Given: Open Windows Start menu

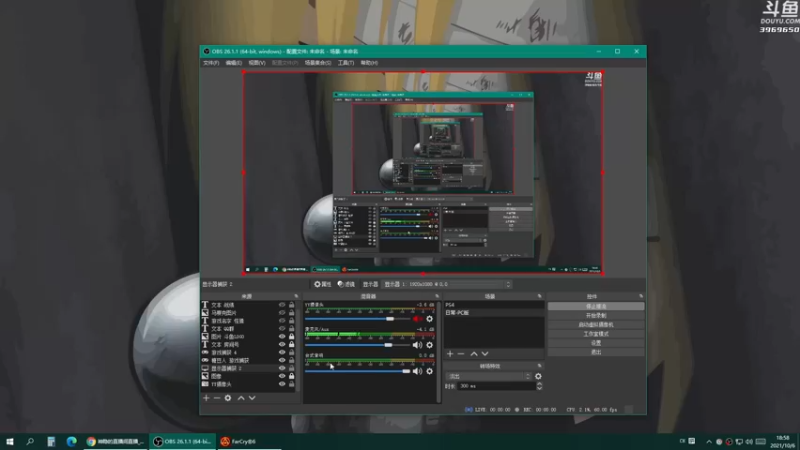Looking at the screenshot, I should [9, 441].
